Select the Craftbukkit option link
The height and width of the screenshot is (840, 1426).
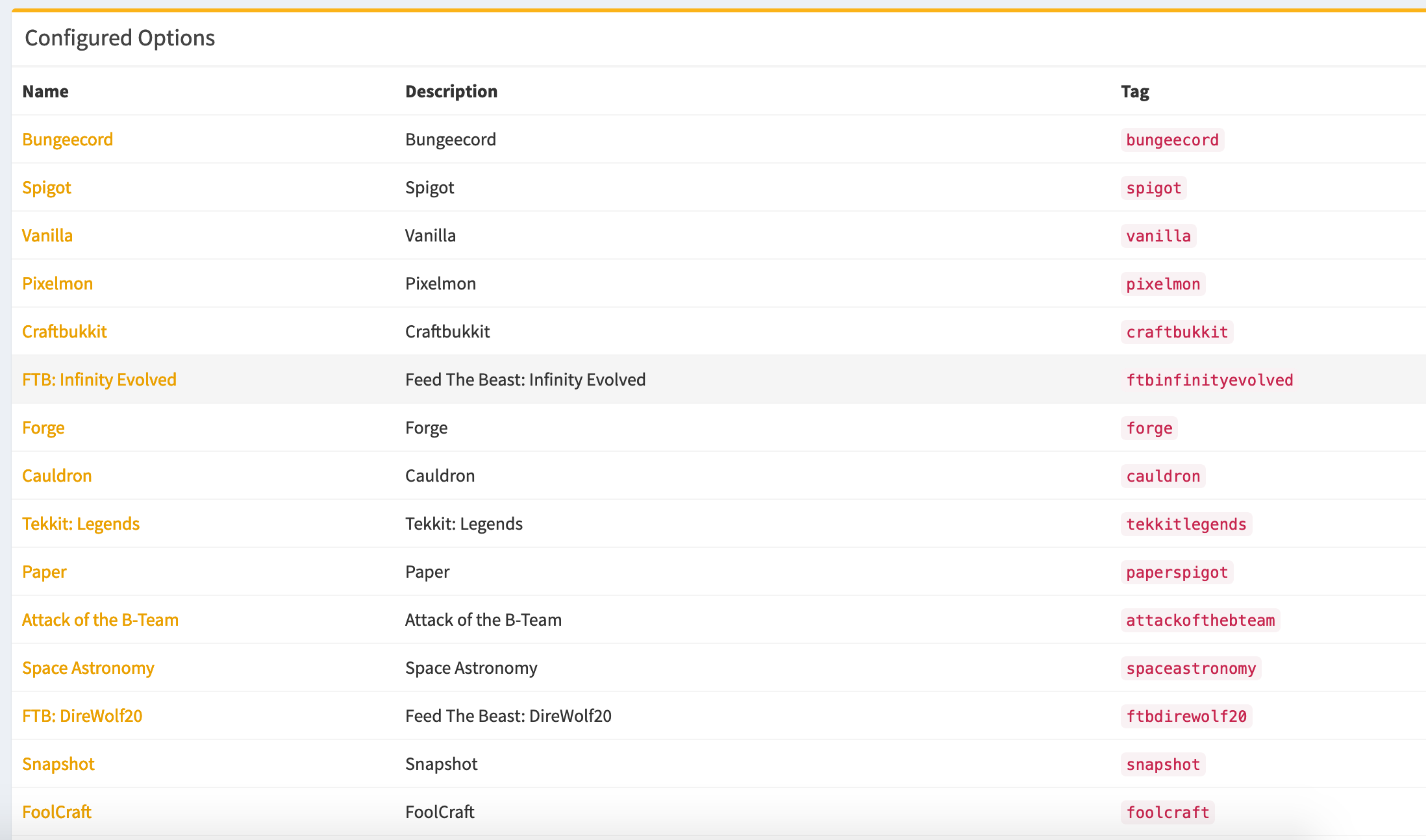pyautogui.click(x=64, y=332)
